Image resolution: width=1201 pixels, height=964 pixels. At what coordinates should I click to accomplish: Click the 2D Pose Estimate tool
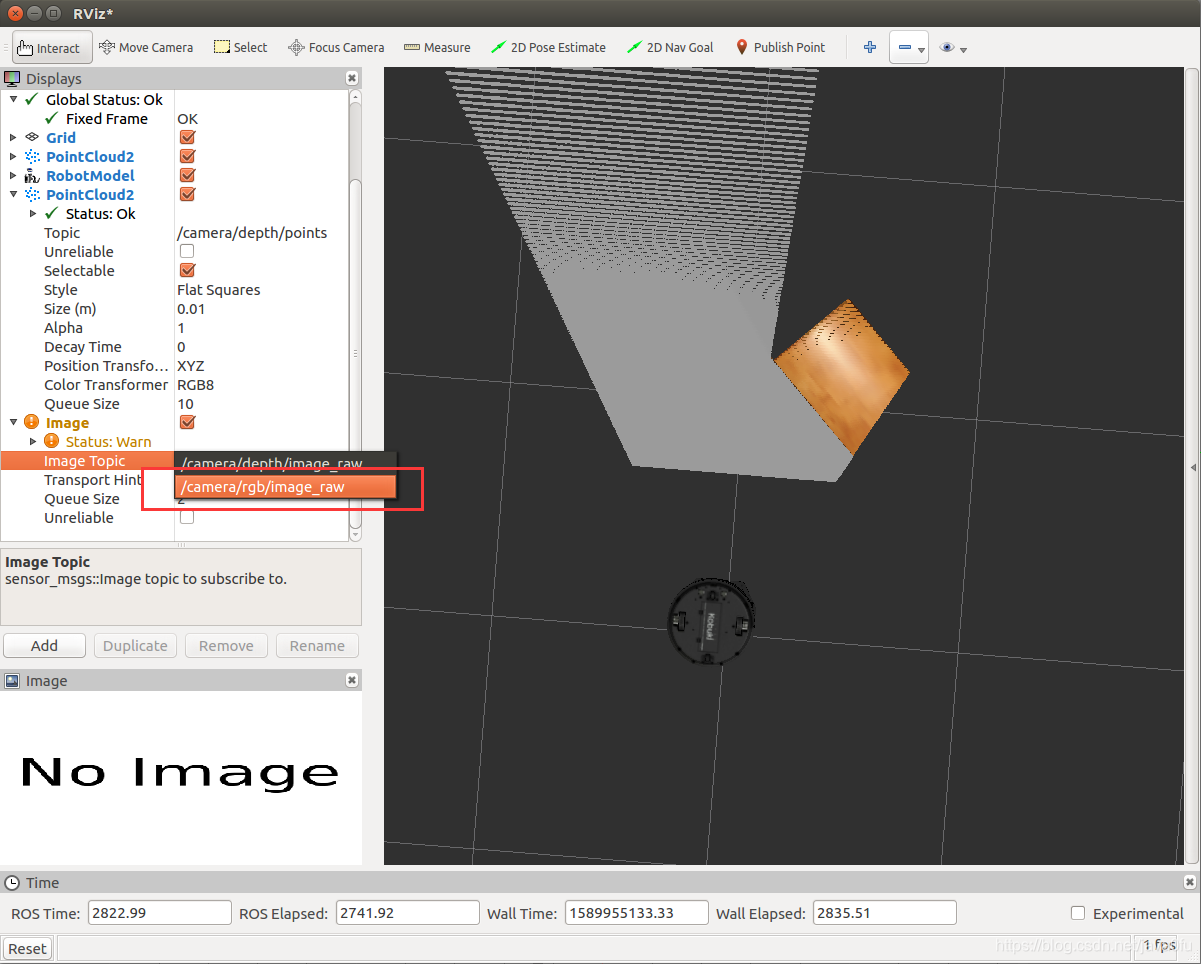tap(549, 47)
